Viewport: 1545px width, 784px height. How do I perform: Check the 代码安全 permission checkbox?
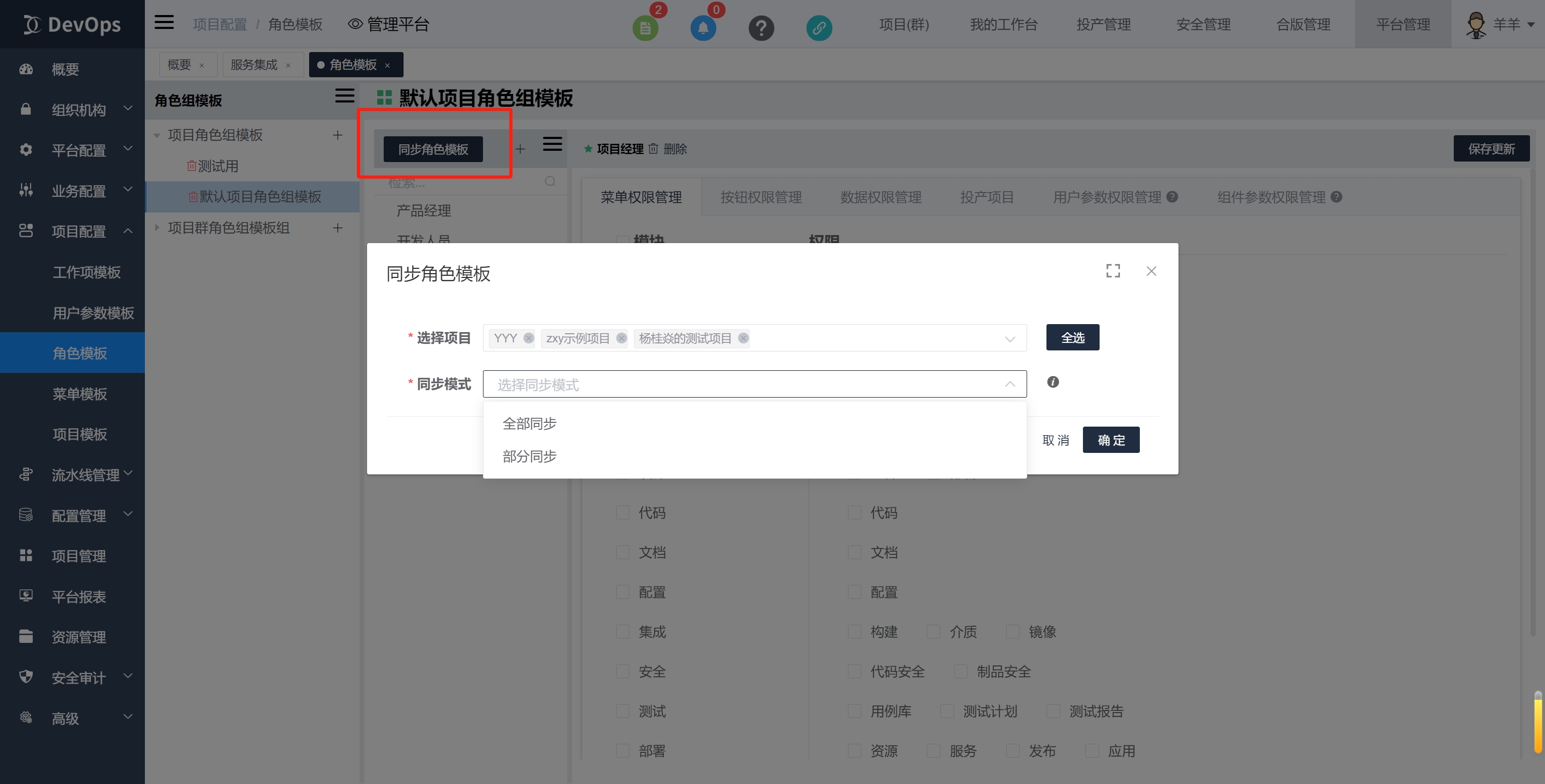pyautogui.click(x=854, y=671)
